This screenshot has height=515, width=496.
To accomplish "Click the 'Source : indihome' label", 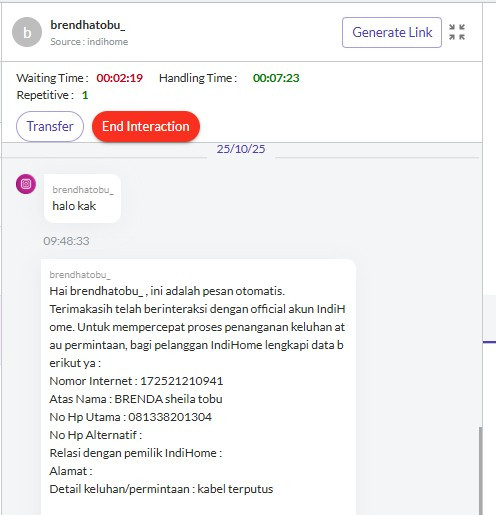I will [89, 42].
